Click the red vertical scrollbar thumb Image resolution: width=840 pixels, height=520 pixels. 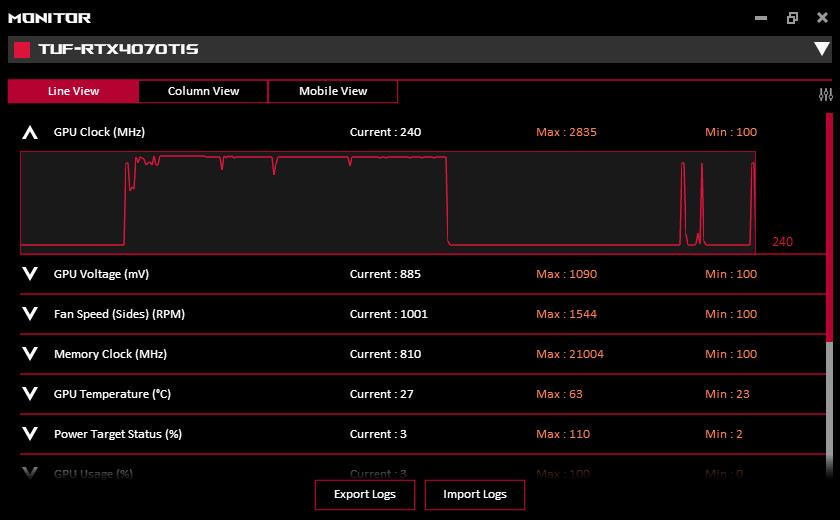point(829,228)
